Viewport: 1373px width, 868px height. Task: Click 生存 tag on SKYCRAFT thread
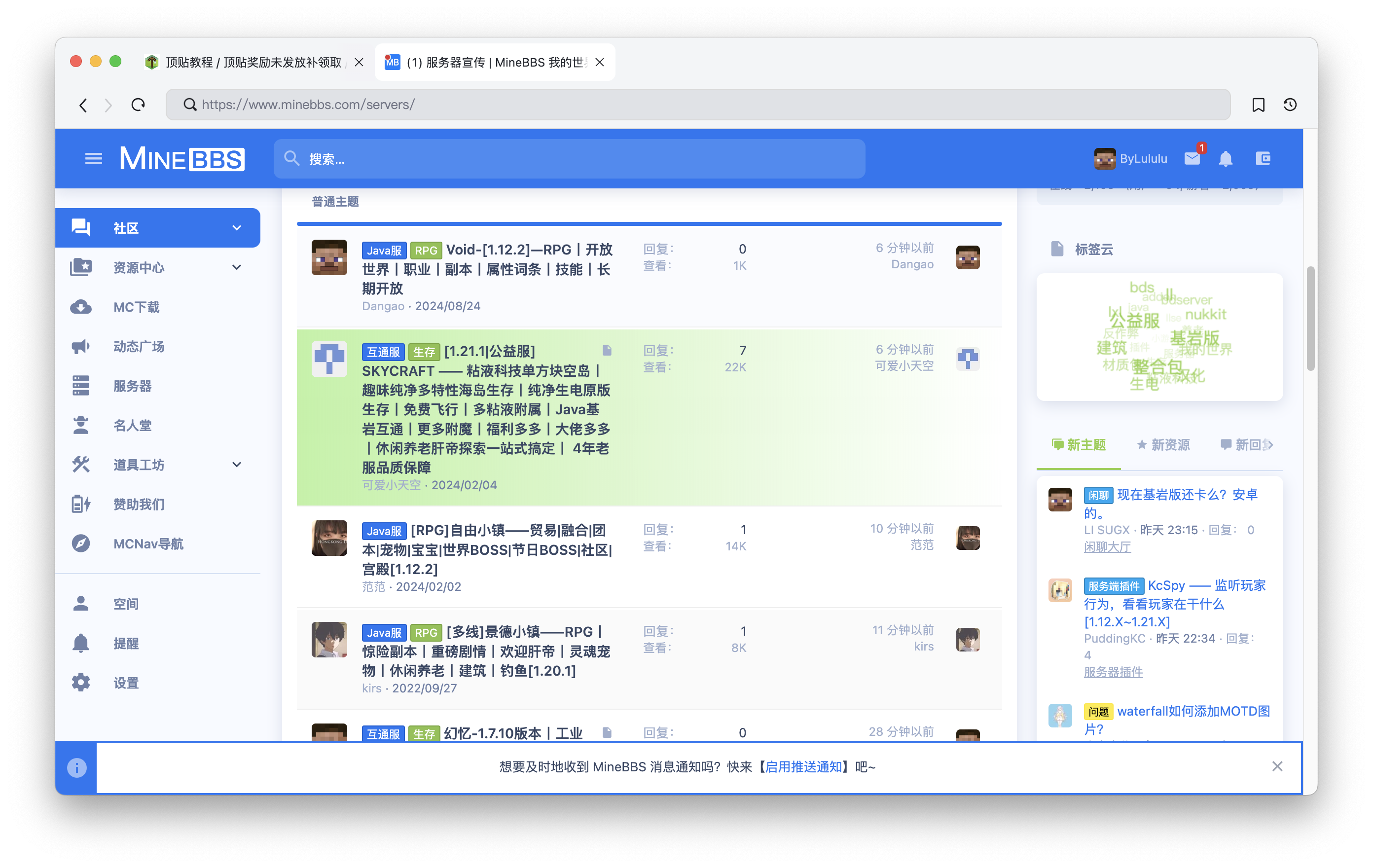[x=424, y=352]
